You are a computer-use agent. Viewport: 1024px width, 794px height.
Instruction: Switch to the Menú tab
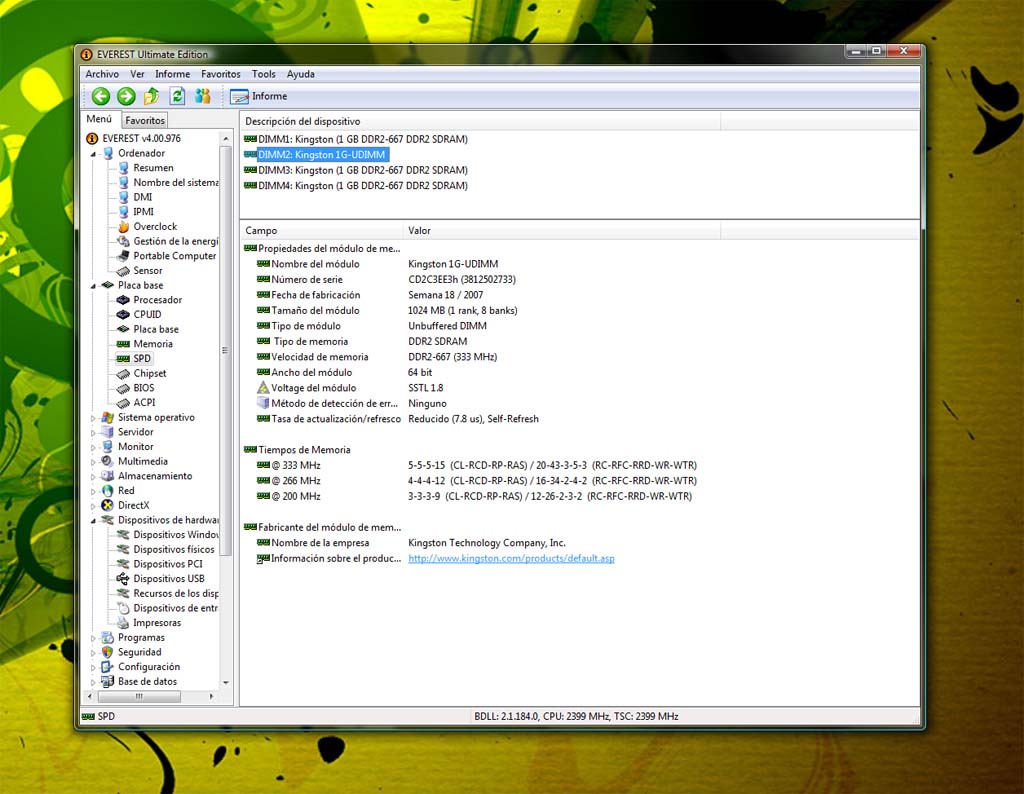pos(99,119)
